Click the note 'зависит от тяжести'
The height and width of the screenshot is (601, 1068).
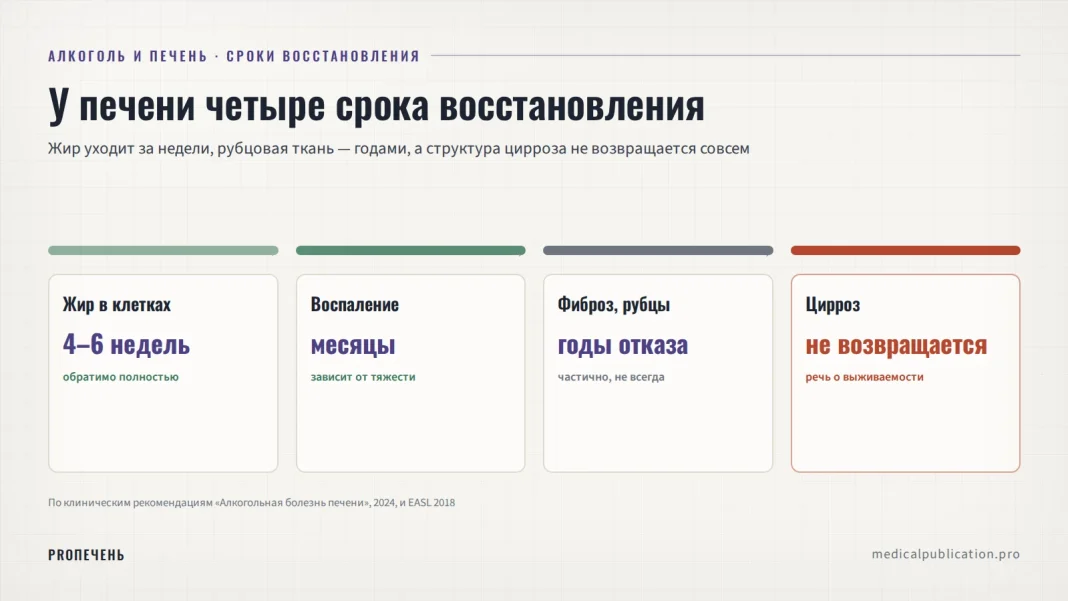pos(363,377)
